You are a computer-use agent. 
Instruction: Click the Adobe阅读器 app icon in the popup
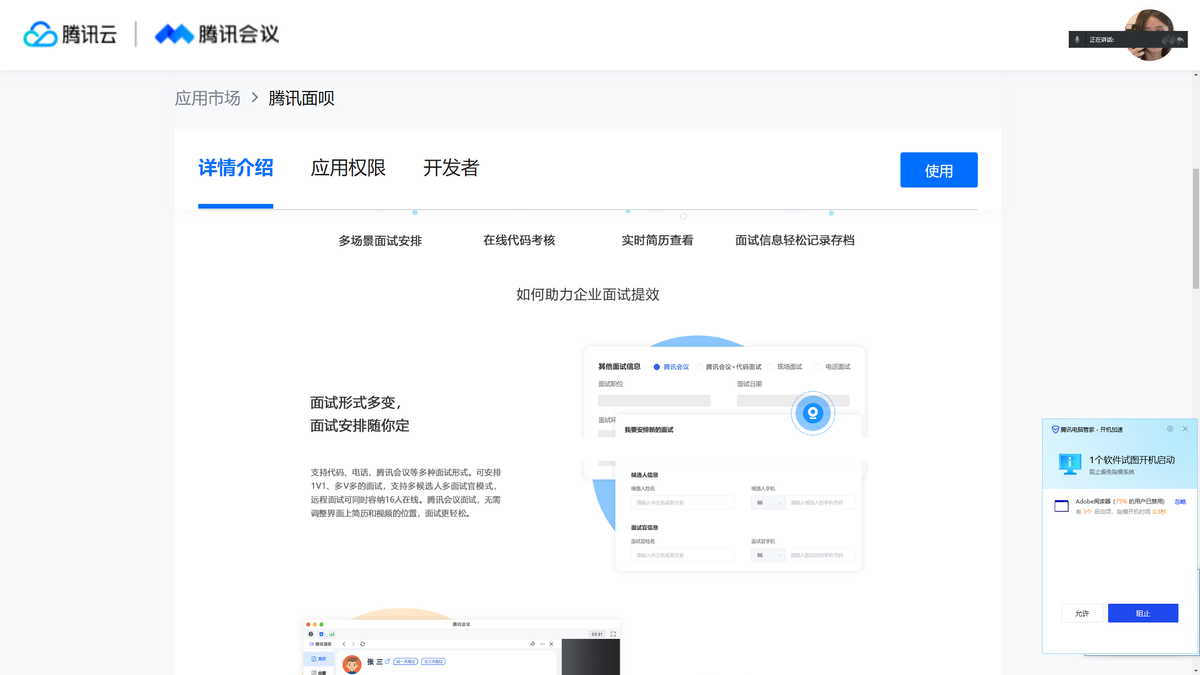click(1061, 505)
